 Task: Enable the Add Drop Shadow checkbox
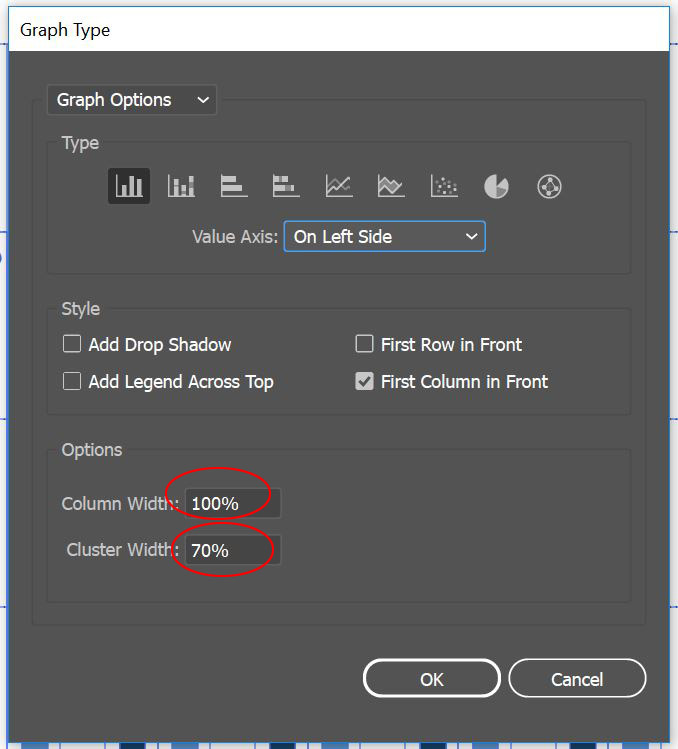[72, 344]
